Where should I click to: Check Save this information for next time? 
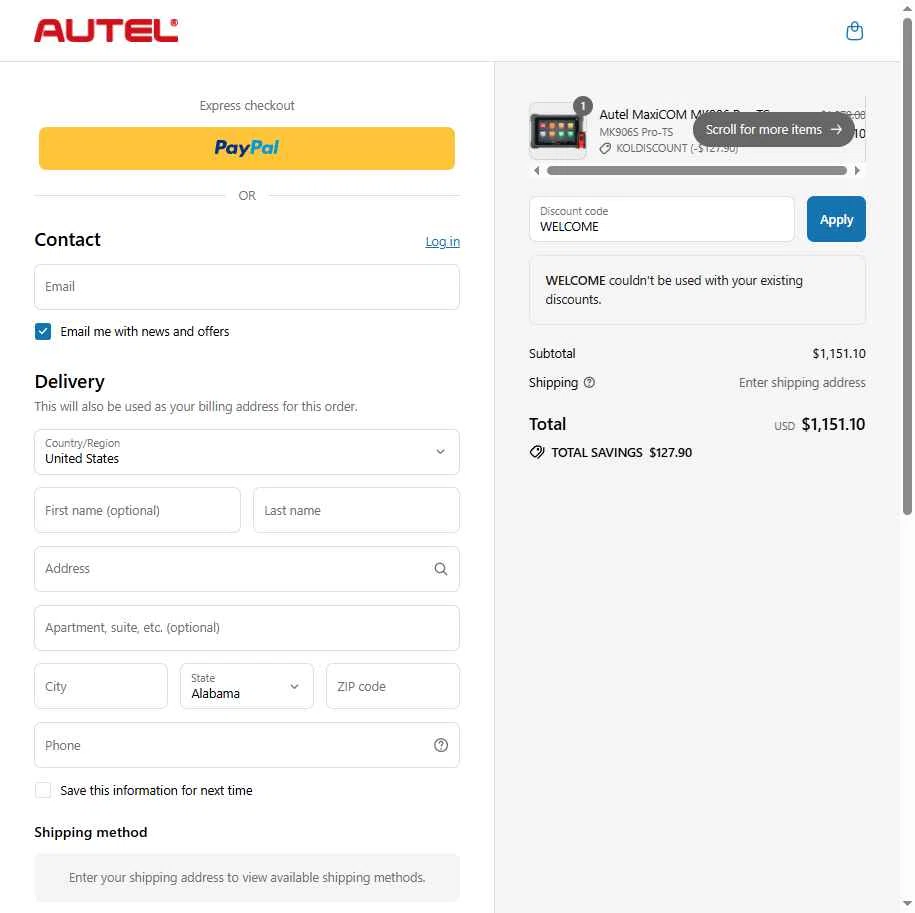click(x=43, y=790)
